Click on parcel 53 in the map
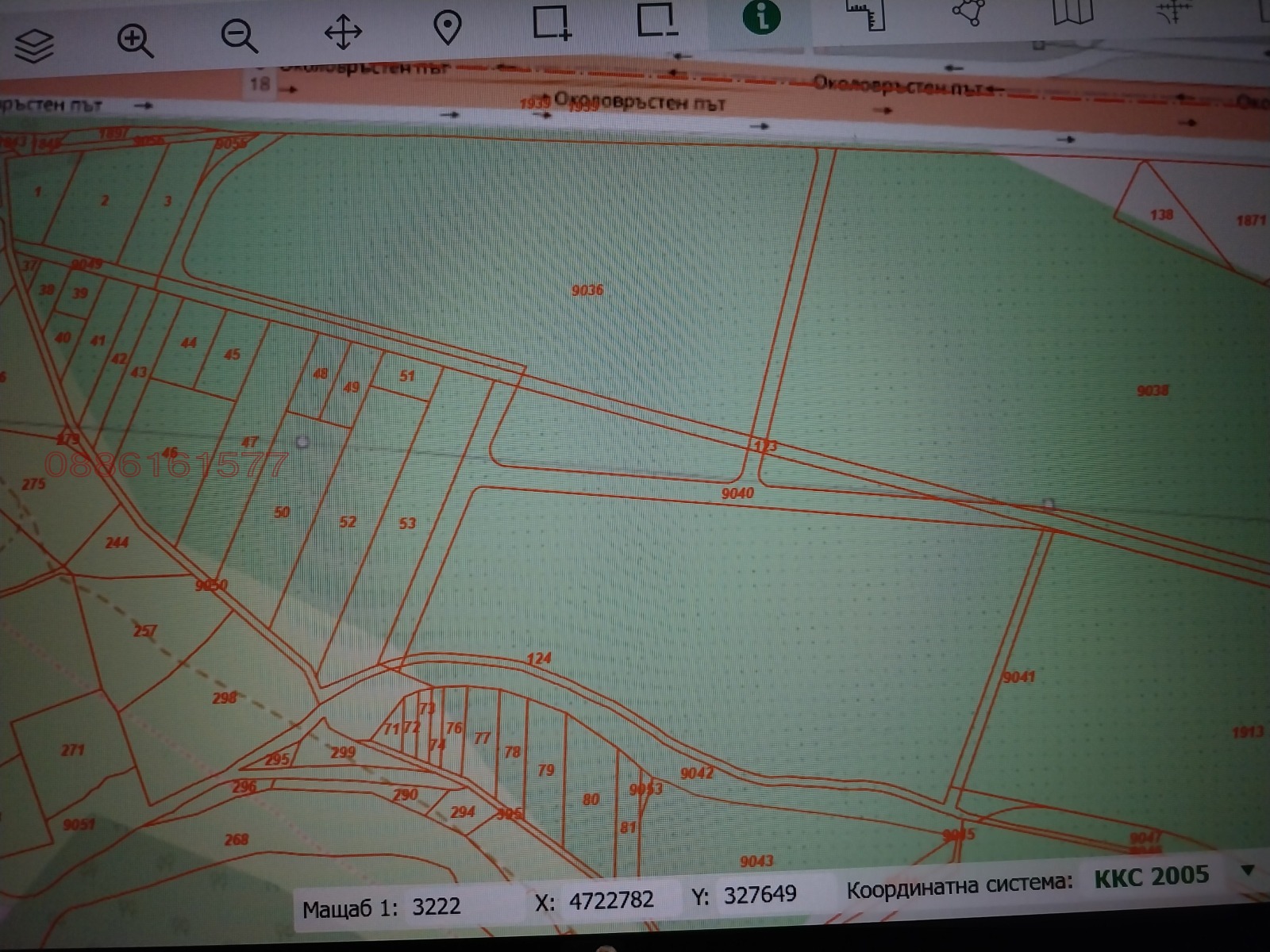This screenshot has width=1270, height=952. click(407, 524)
